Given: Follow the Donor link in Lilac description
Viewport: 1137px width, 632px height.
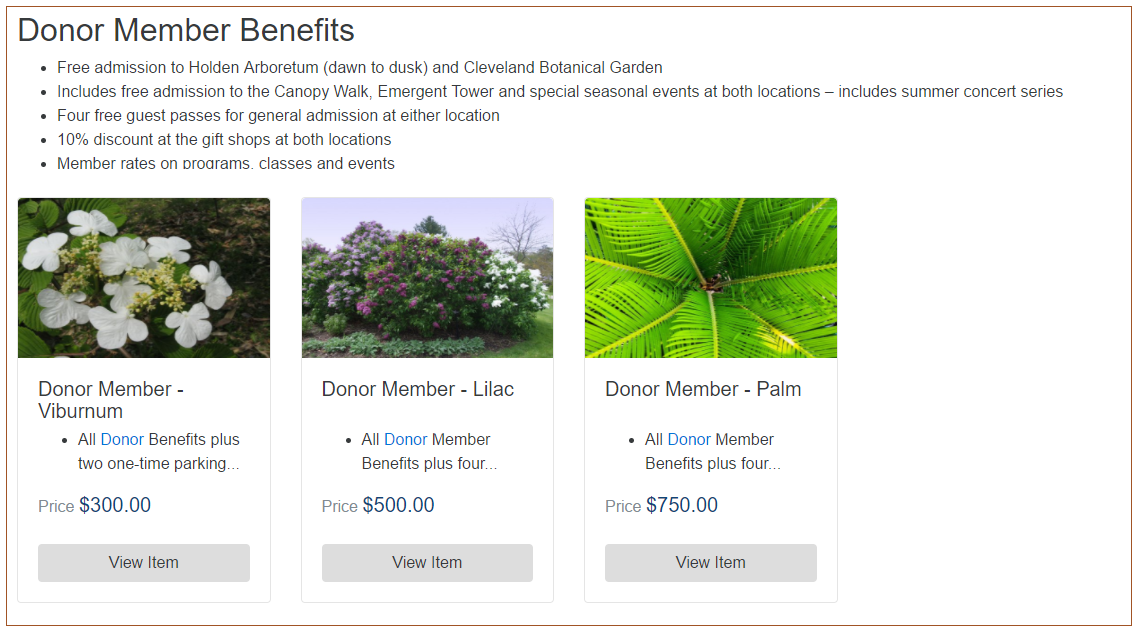Looking at the screenshot, I should click(405, 439).
